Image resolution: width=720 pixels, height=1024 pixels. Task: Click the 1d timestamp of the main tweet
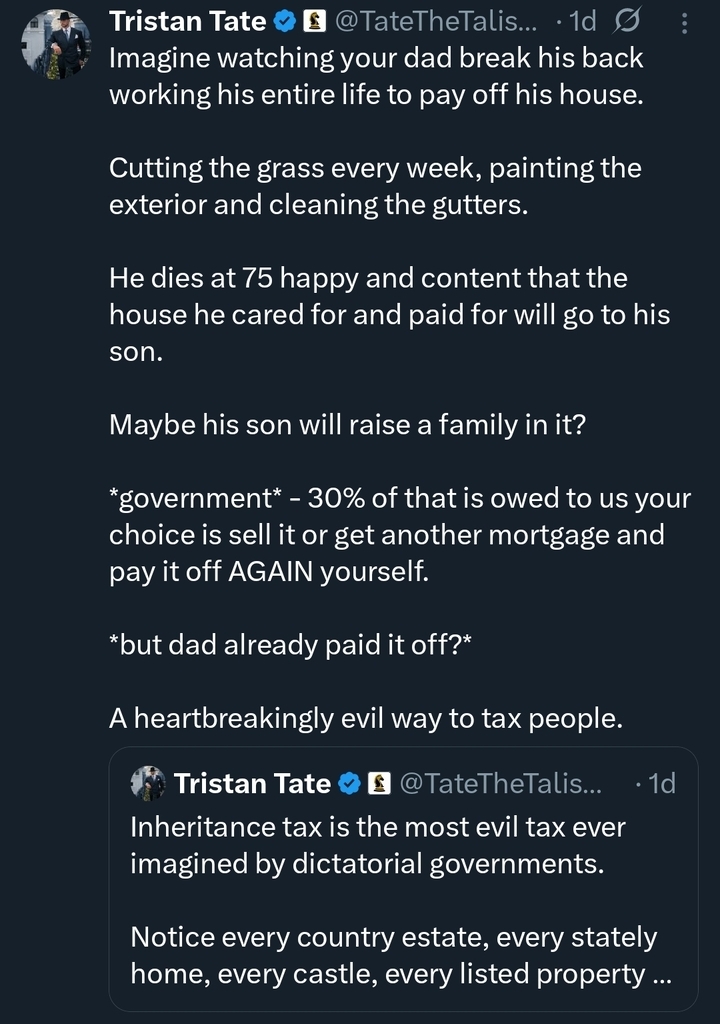581,20
